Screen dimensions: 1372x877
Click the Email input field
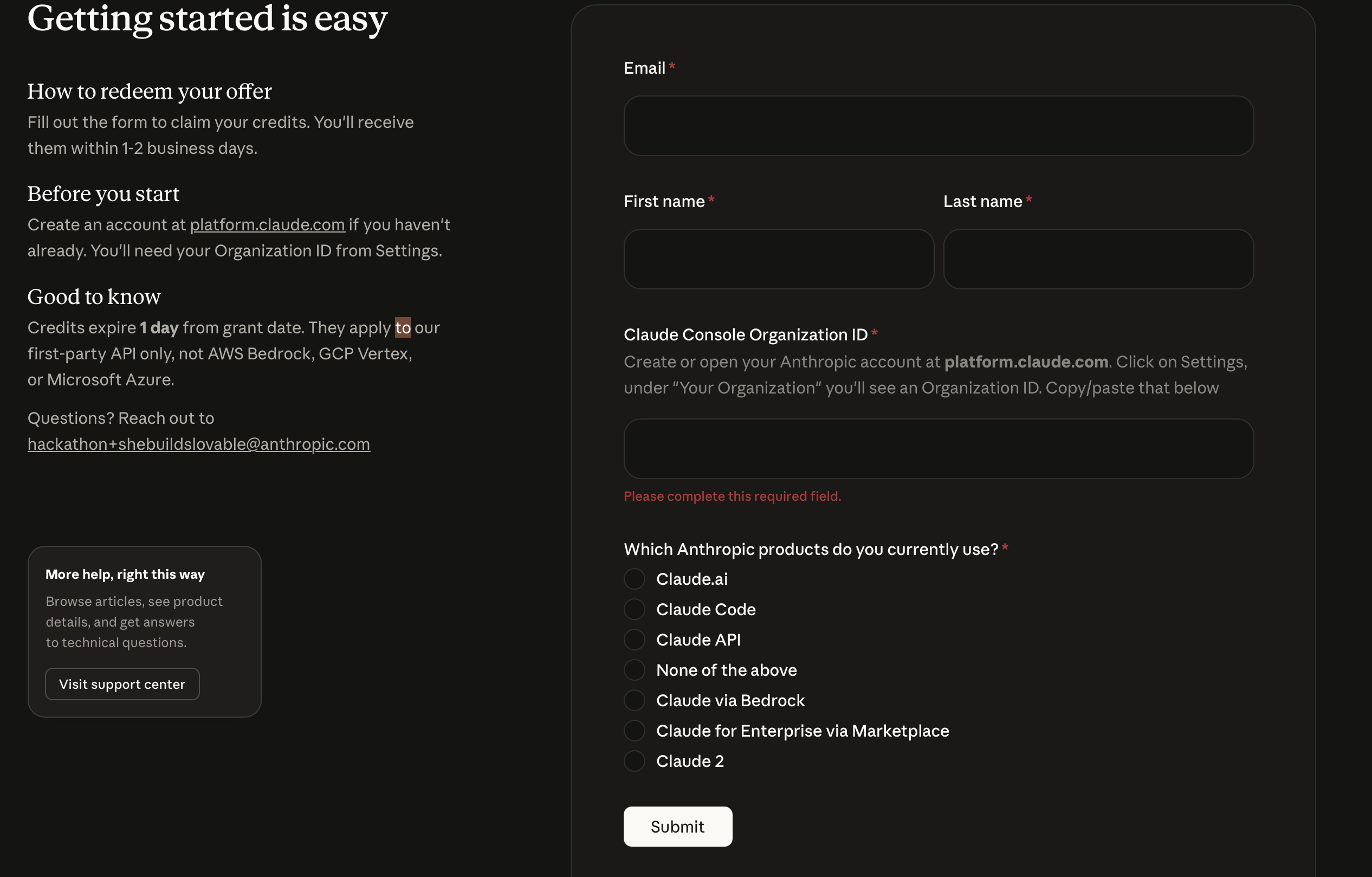point(939,125)
